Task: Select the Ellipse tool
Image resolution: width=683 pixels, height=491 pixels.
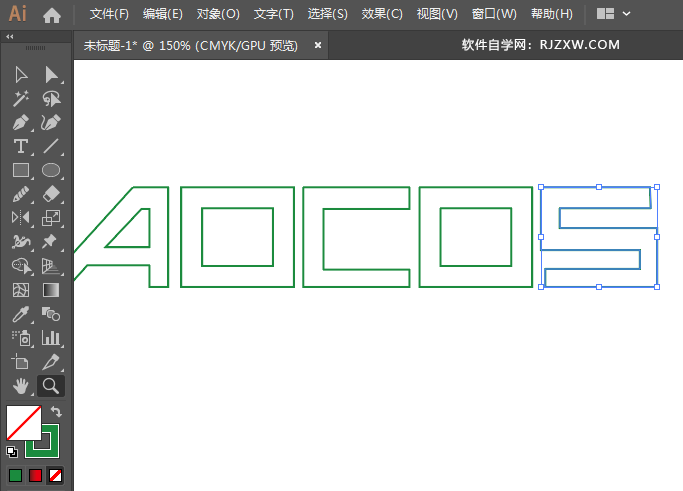Action: pos(51,170)
